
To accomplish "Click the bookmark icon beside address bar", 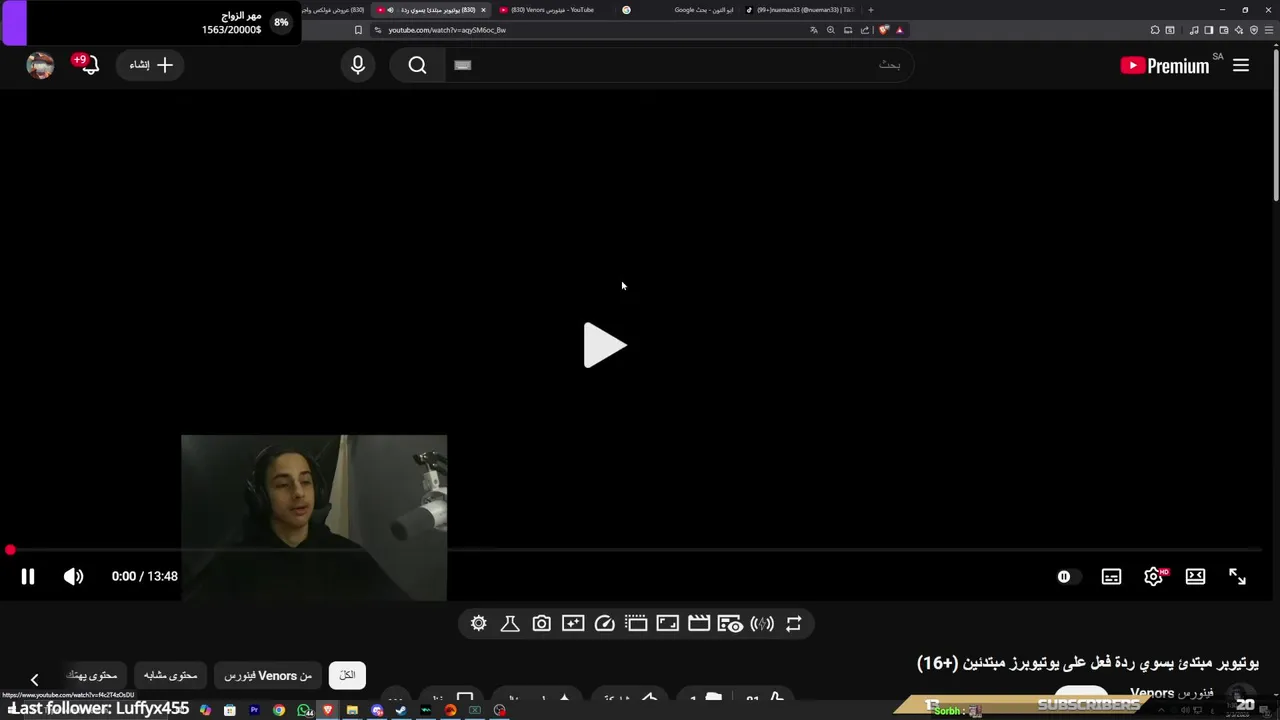I will [358, 30].
